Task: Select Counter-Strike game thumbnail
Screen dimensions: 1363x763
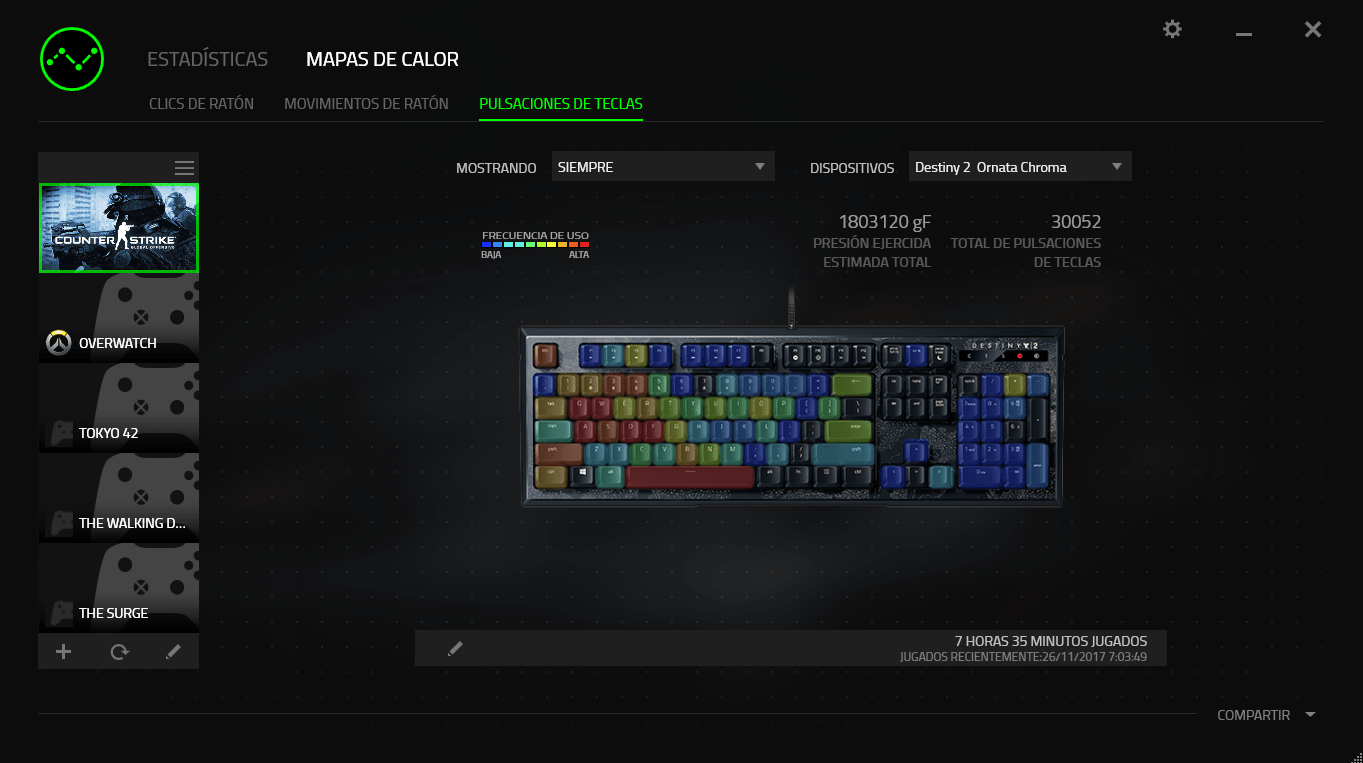Action: (x=119, y=228)
